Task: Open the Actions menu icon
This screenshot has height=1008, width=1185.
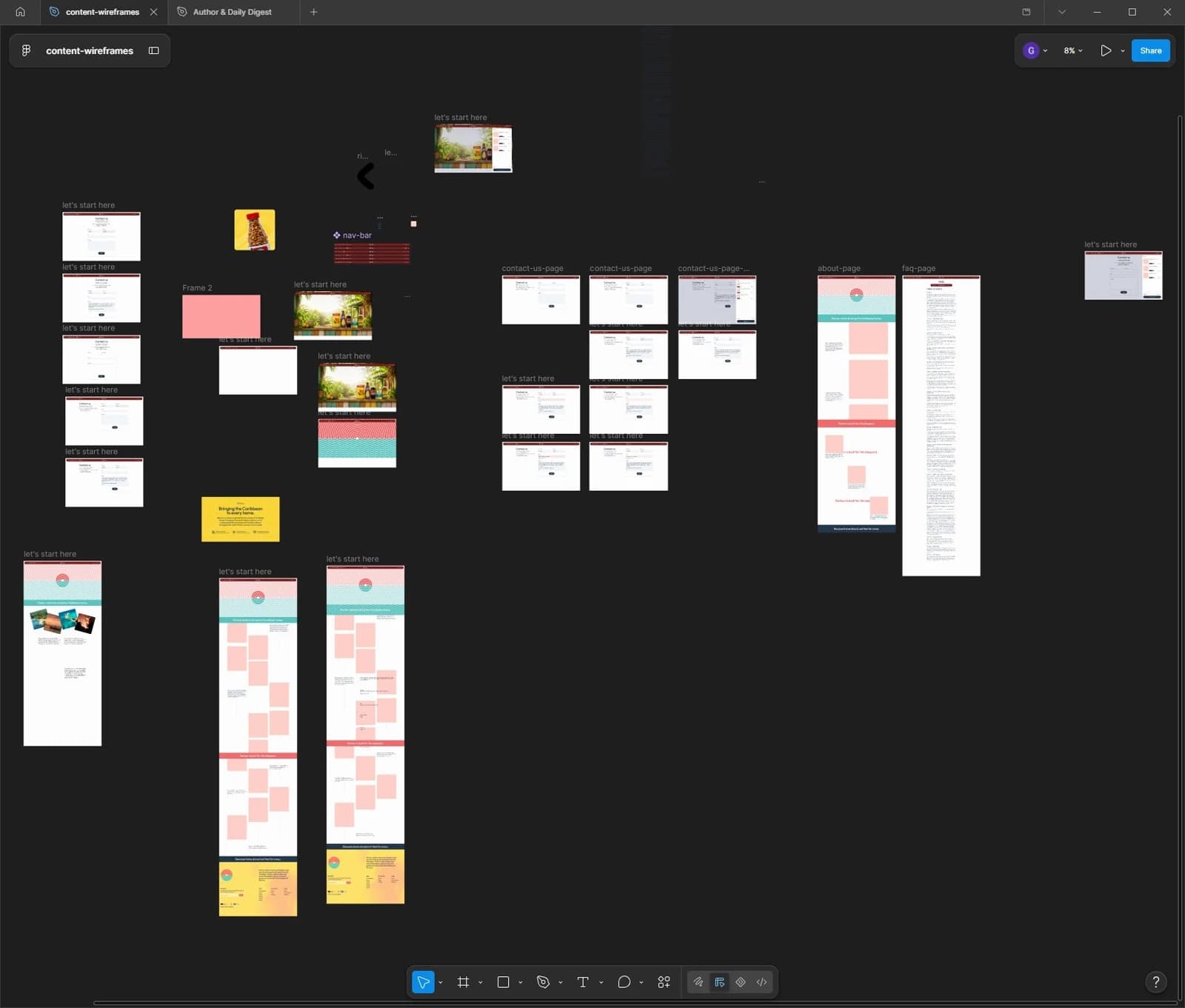Action: 664,982
